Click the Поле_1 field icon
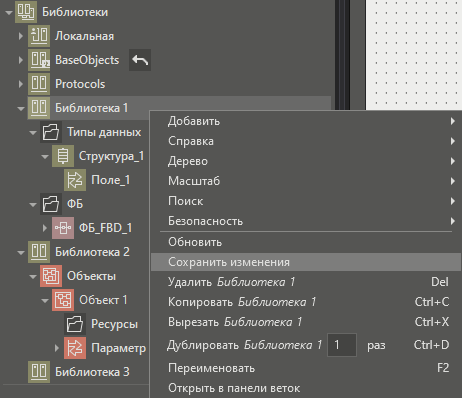Image resolution: width=462 pixels, height=398 pixels. click(75, 180)
